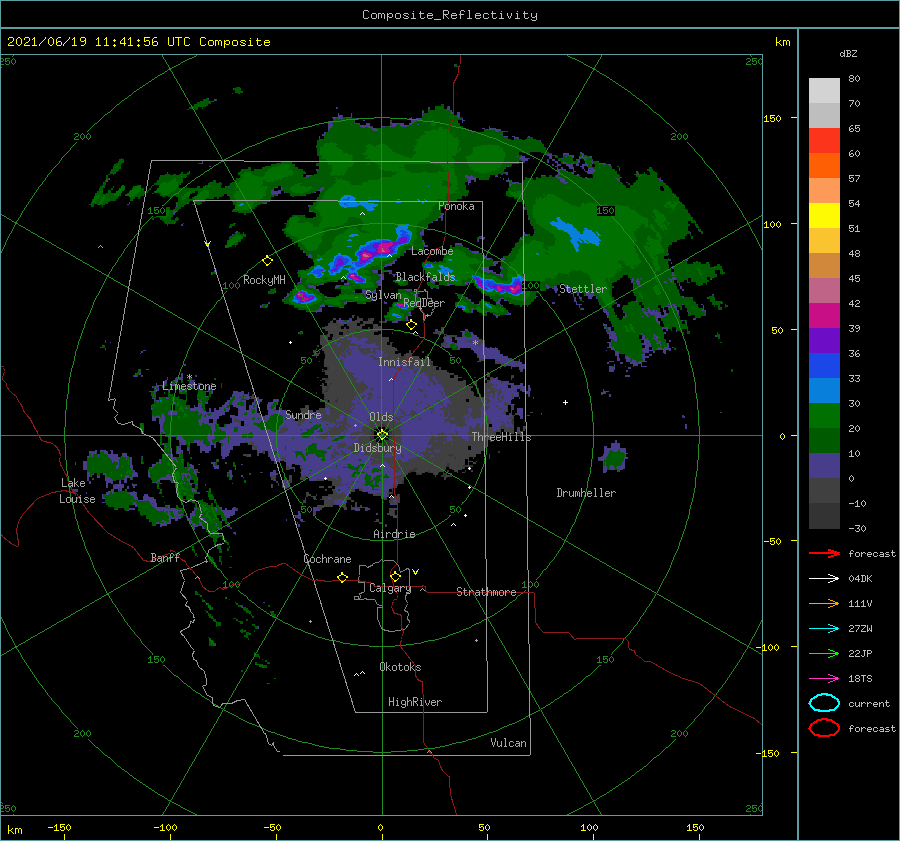Click the Blackfalds label
Screen dimensions: 900x841
click(425, 277)
